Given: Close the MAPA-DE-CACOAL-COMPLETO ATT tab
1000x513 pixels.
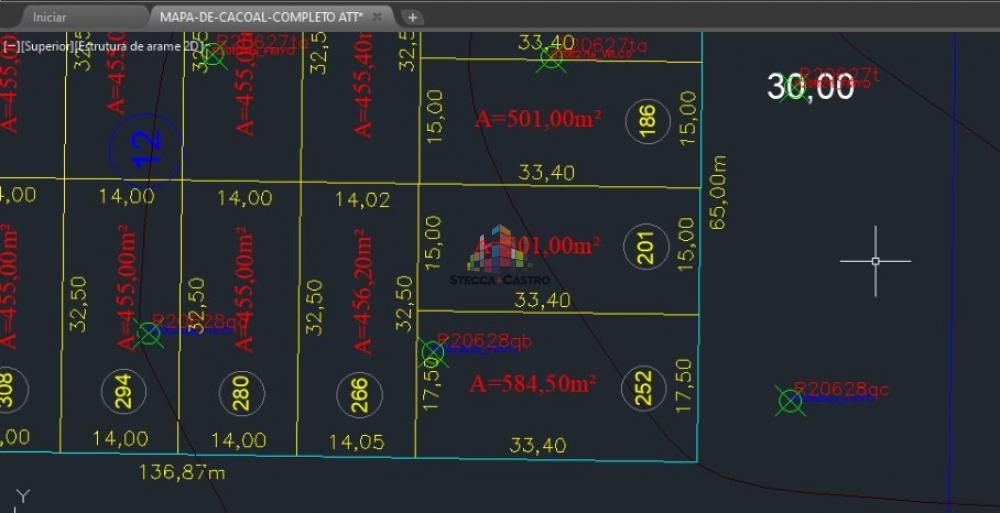Looking at the screenshot, I should 377,17.
